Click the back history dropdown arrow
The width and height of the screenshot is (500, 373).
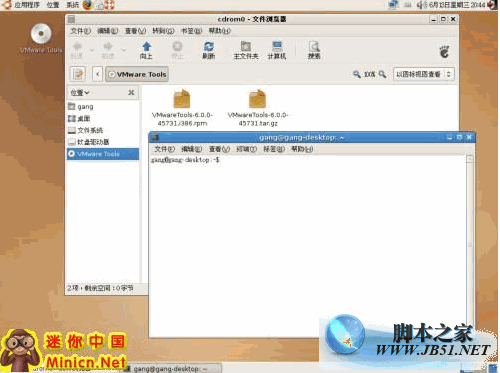coord(92,50)
